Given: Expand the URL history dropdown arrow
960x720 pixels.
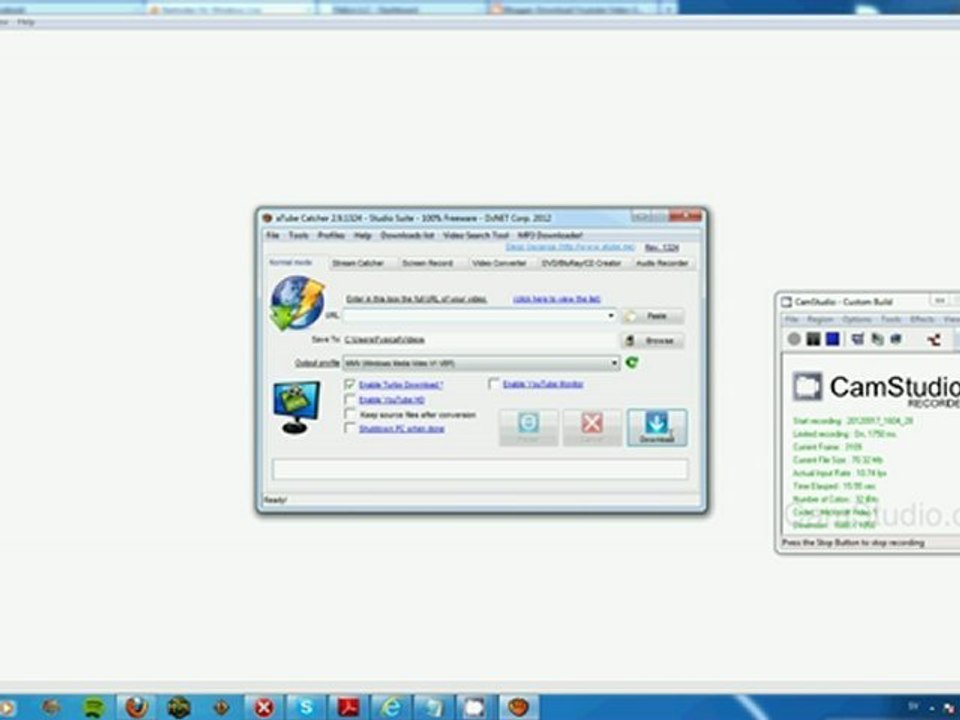Looking at the screenshot, I should point(610,315).
